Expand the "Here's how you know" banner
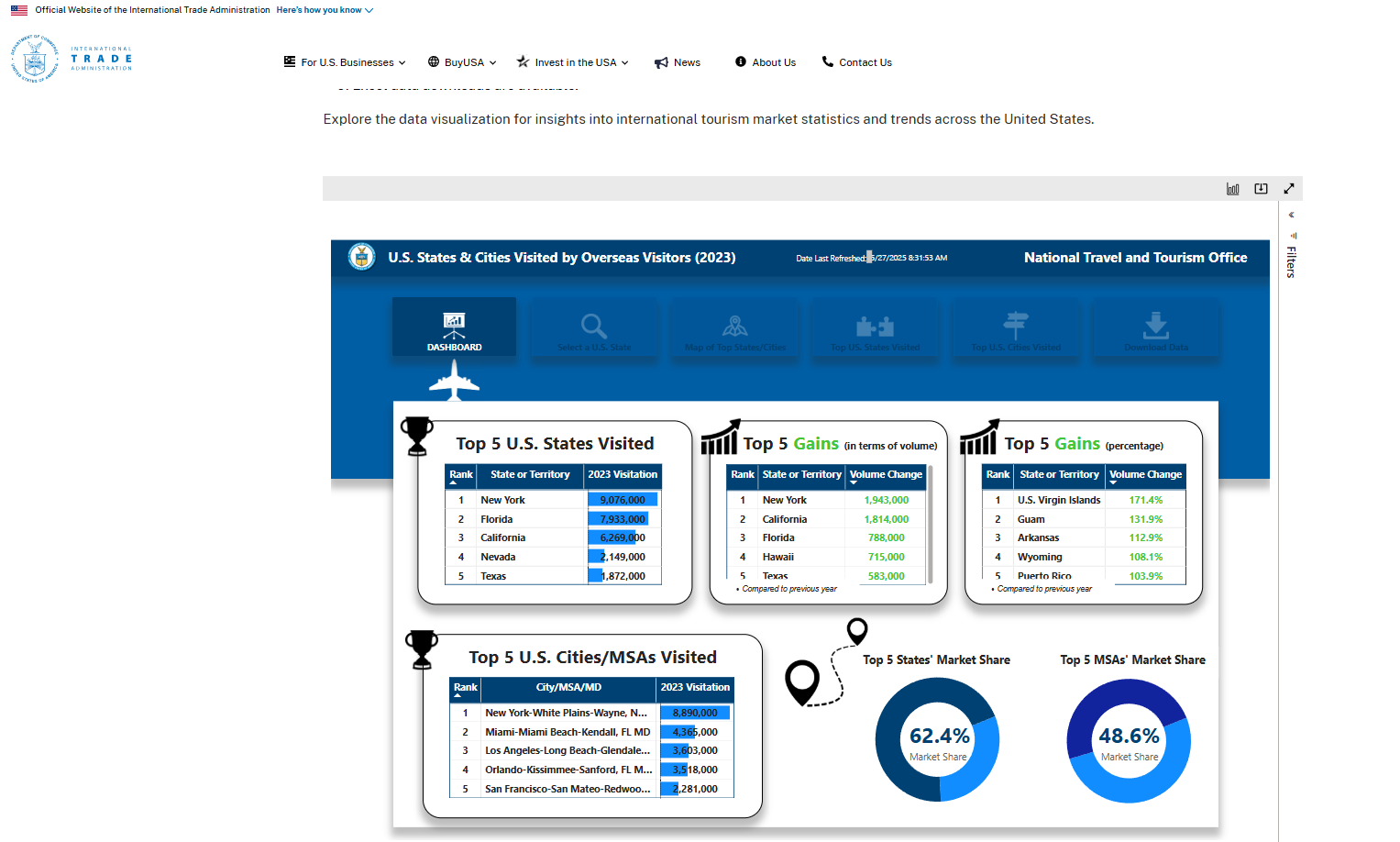Screen dimensions: 1400x842 [x=325, y=10]
